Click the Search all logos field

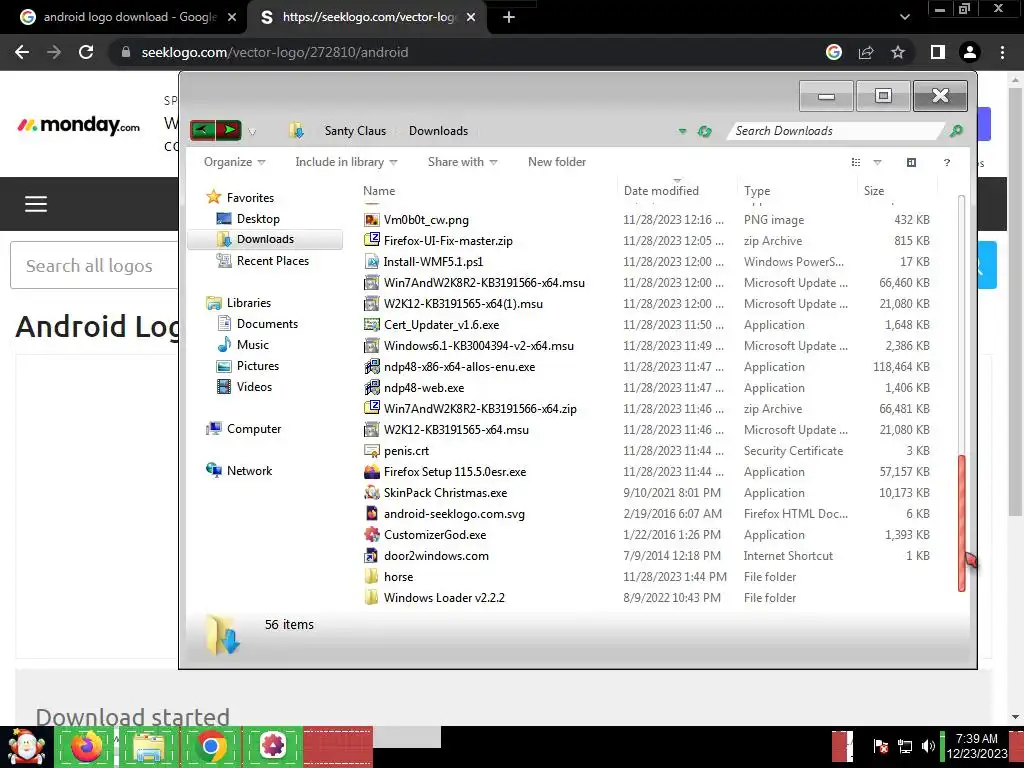point(95,265)
